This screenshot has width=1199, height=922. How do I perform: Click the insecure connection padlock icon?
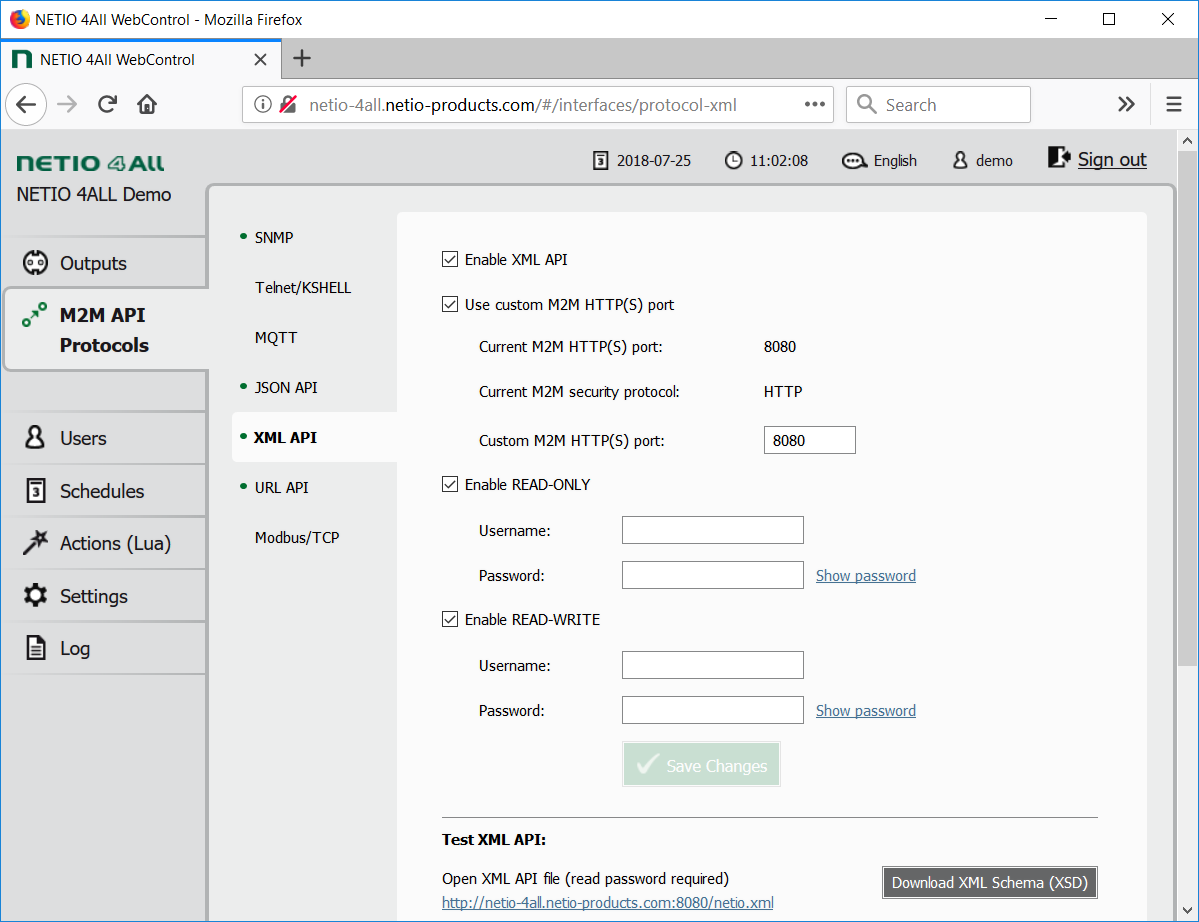288,105
